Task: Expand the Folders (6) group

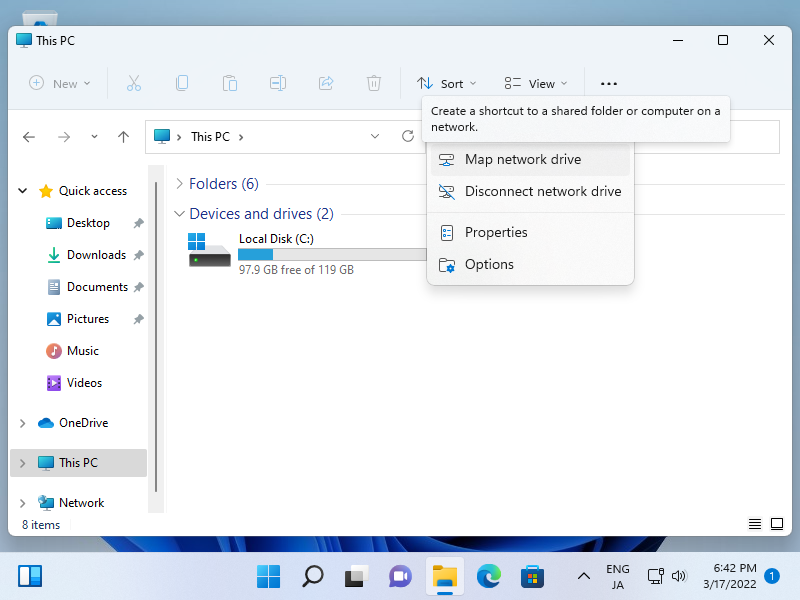Action: 179,184
